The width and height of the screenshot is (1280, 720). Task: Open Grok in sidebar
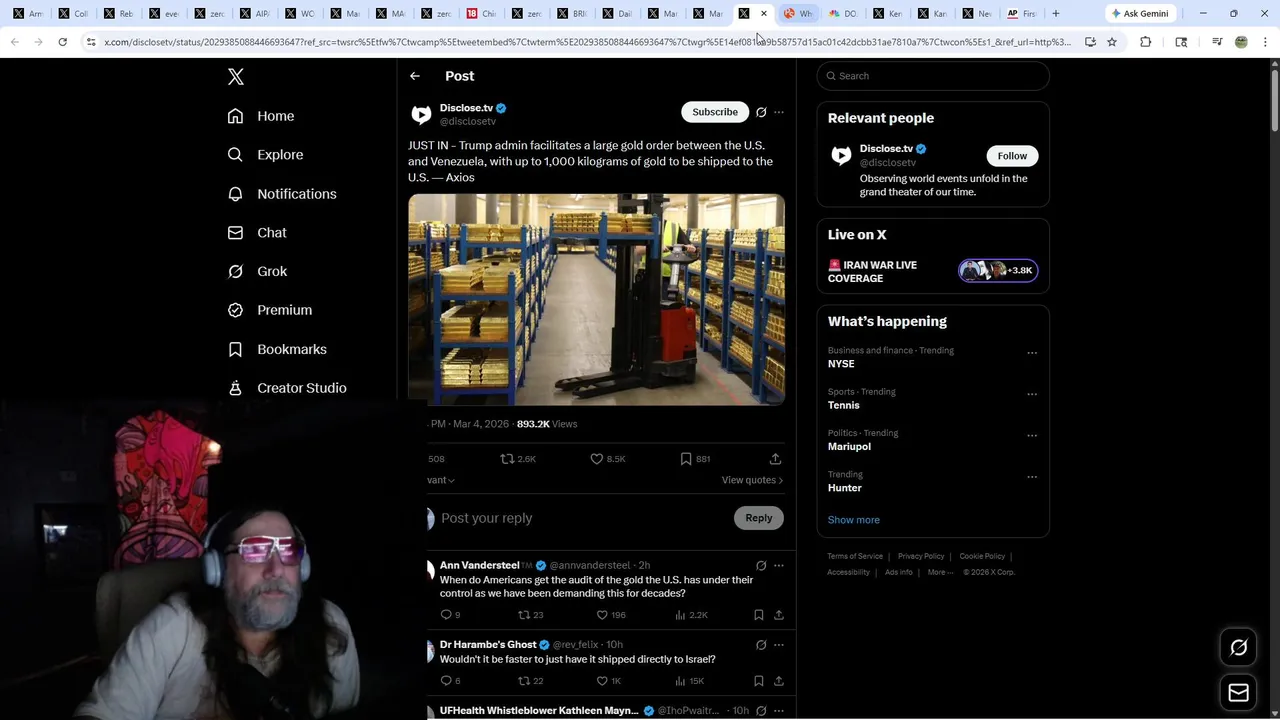tap(257, 271)
